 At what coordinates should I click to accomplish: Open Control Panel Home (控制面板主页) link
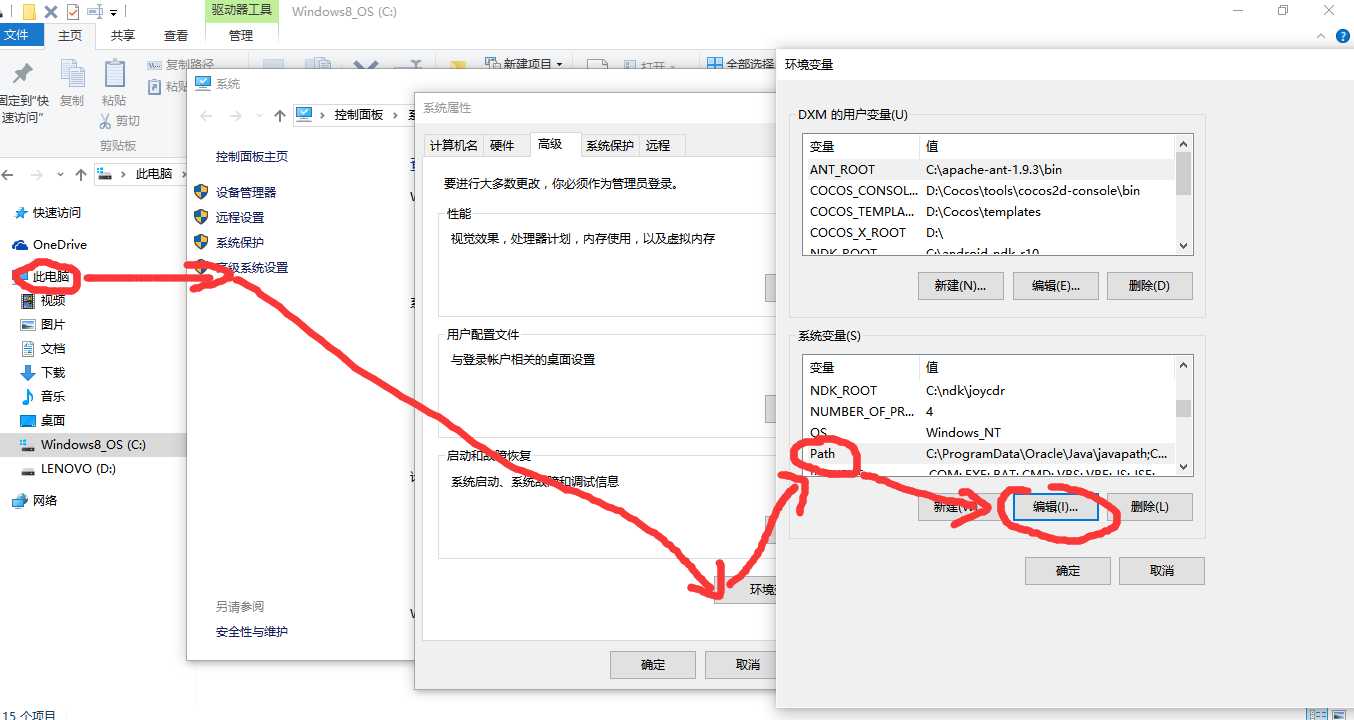pyautogui.click(x=252, y=156)
